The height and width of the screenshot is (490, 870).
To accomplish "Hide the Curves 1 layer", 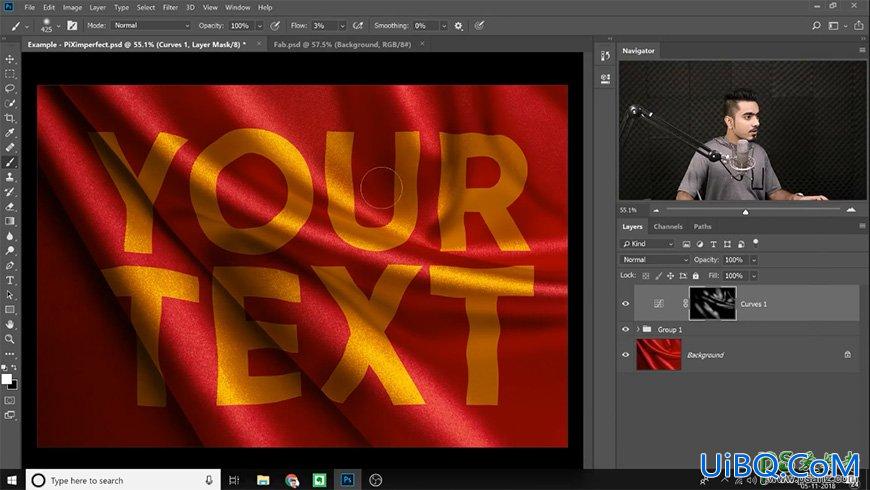I will pyautogui.click(x=625, y=304).
